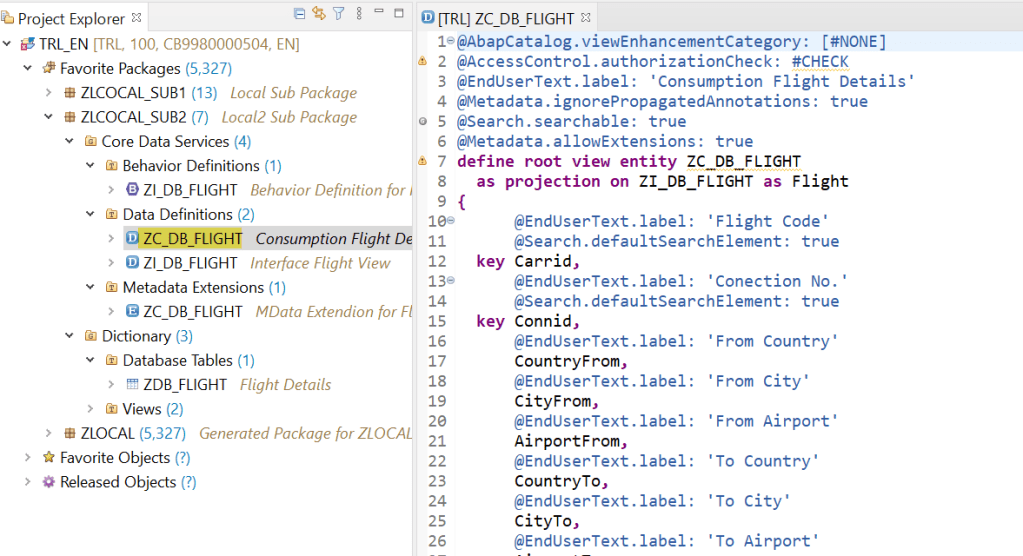
Task: Select ZC_DB_FLIGHT Consumption Flight tree item
Action: (x=268, y=239)
